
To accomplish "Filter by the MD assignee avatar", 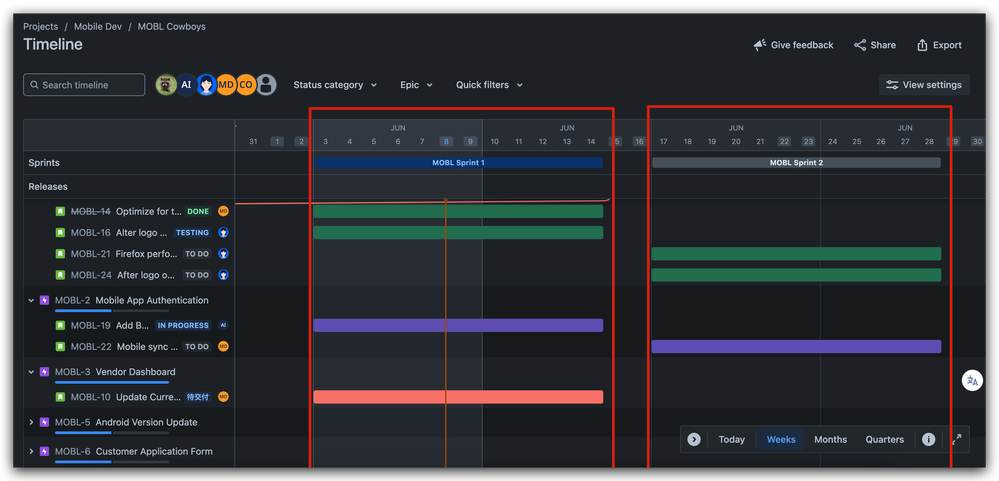I will 226,85.
